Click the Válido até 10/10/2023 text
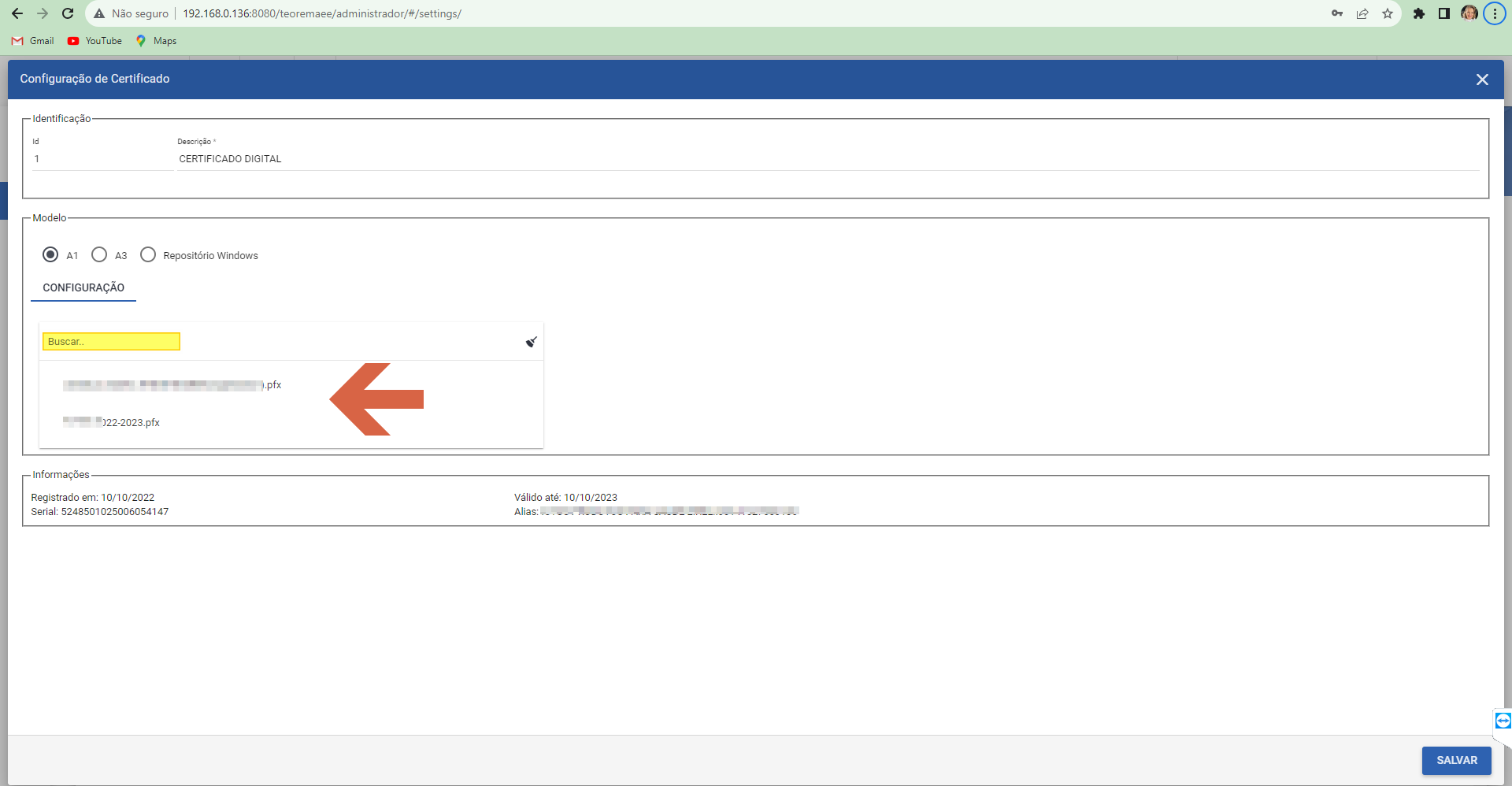Screen dimensions: 1512x786 (x=565, y=498)
